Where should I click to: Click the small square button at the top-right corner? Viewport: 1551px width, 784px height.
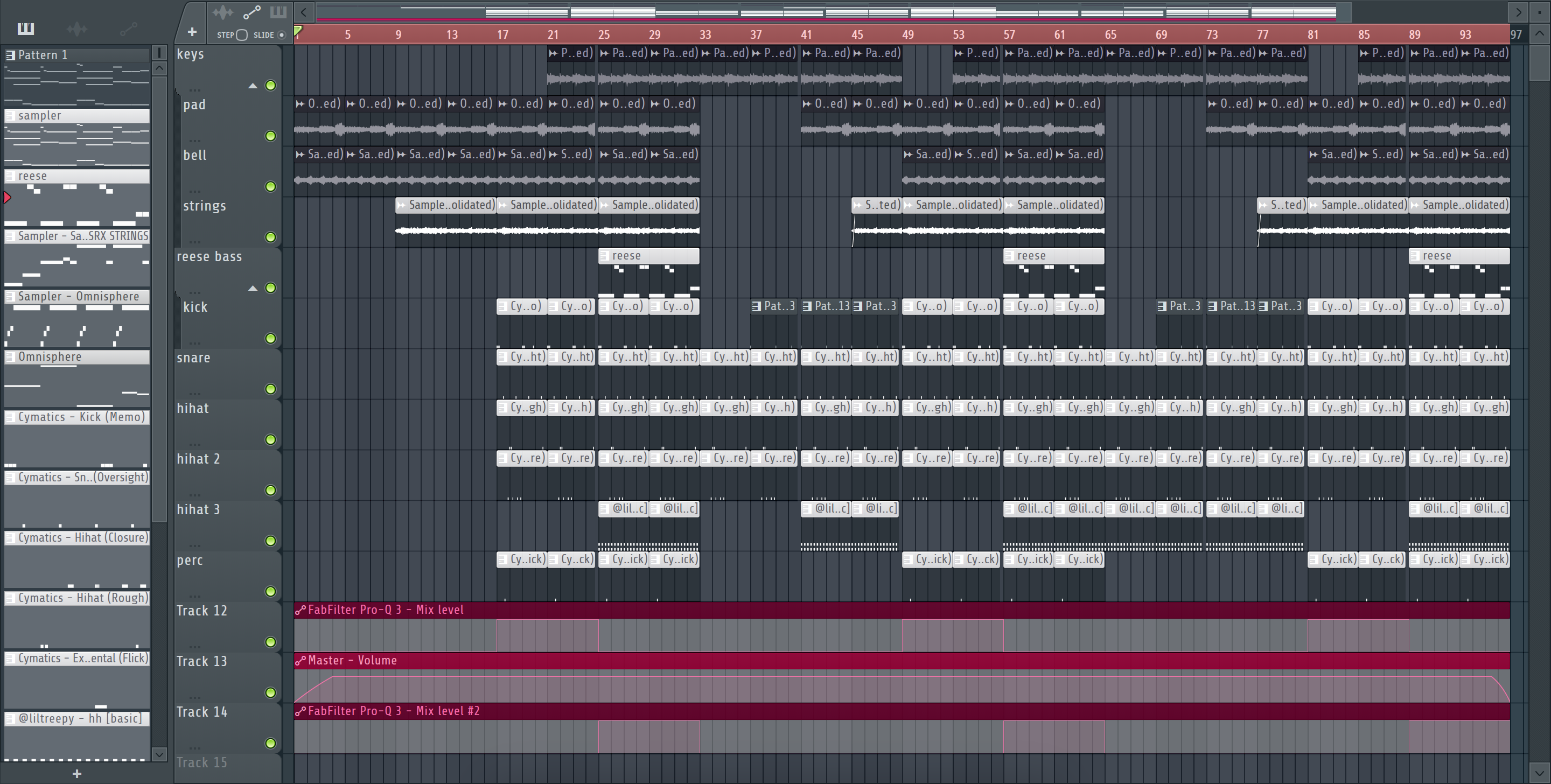click(x=1540, y=11)
